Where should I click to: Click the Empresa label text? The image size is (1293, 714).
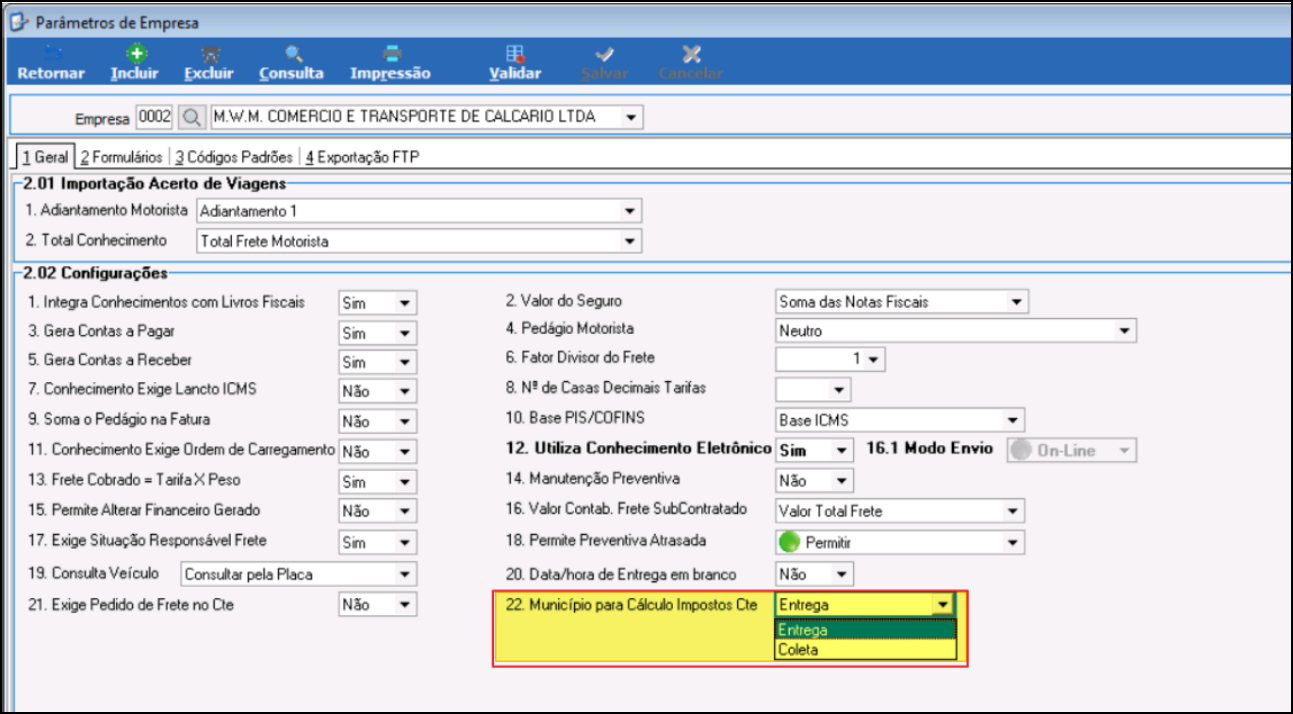[102, 119]
